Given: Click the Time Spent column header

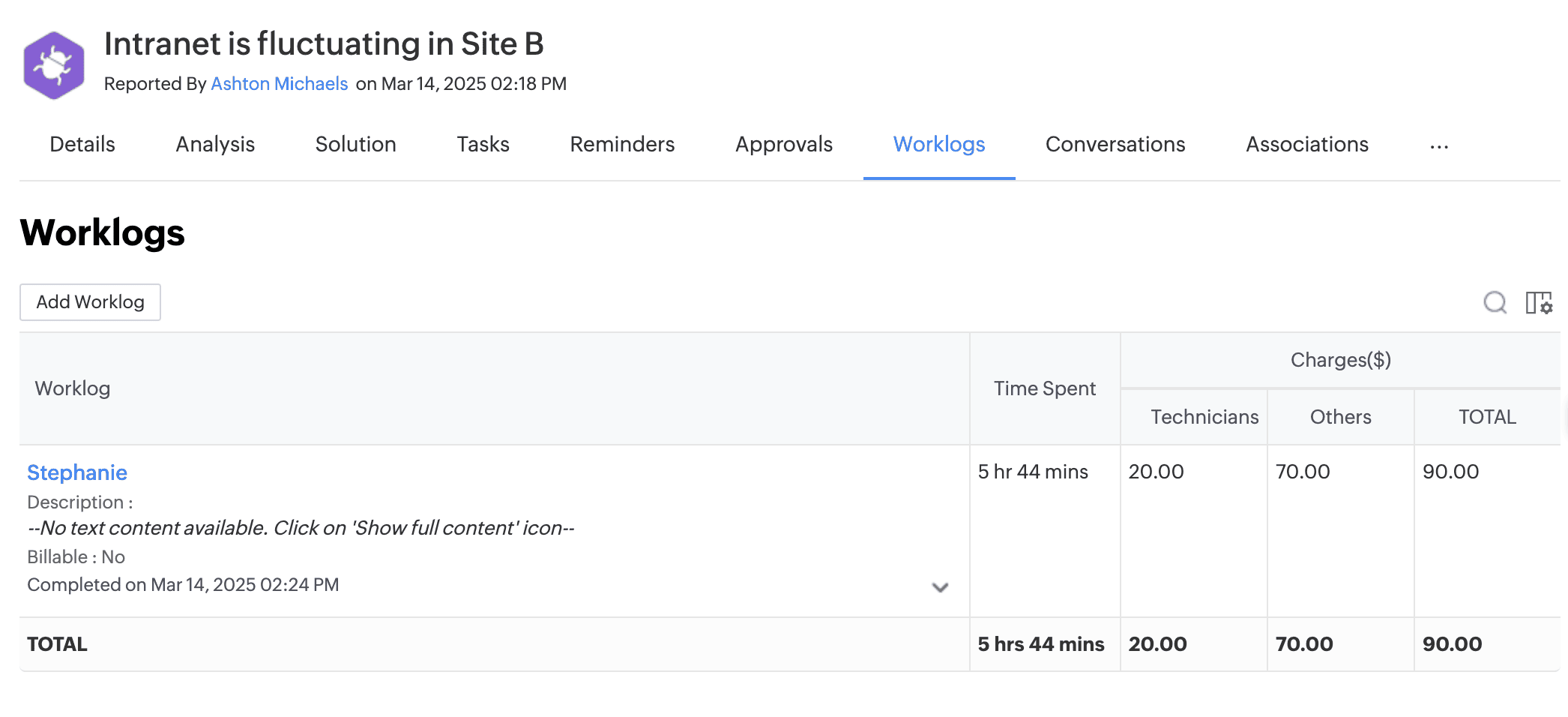Looking at the screenshot, I should click(1044, 388).
